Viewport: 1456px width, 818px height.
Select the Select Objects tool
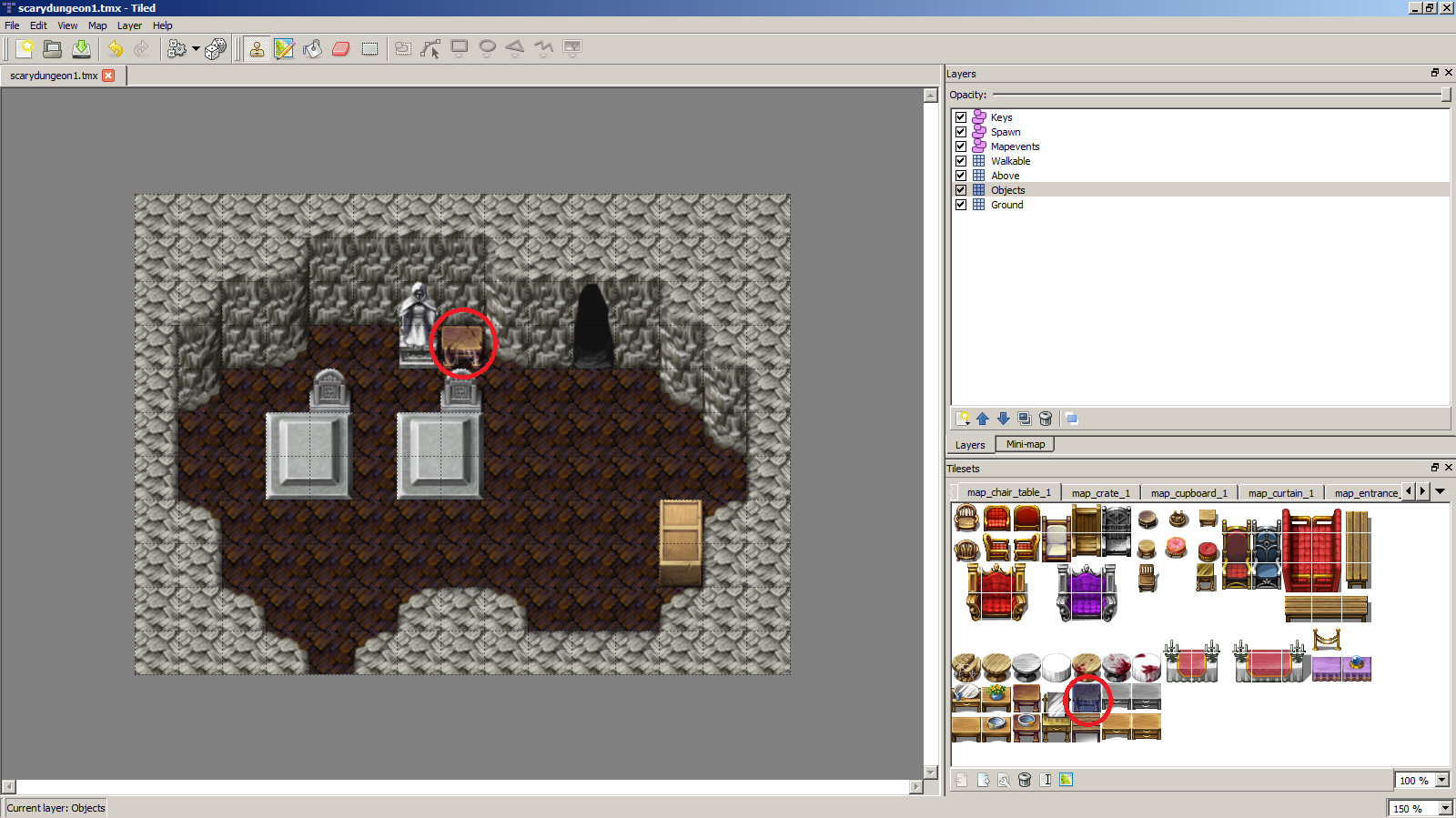tap(403, 48)
